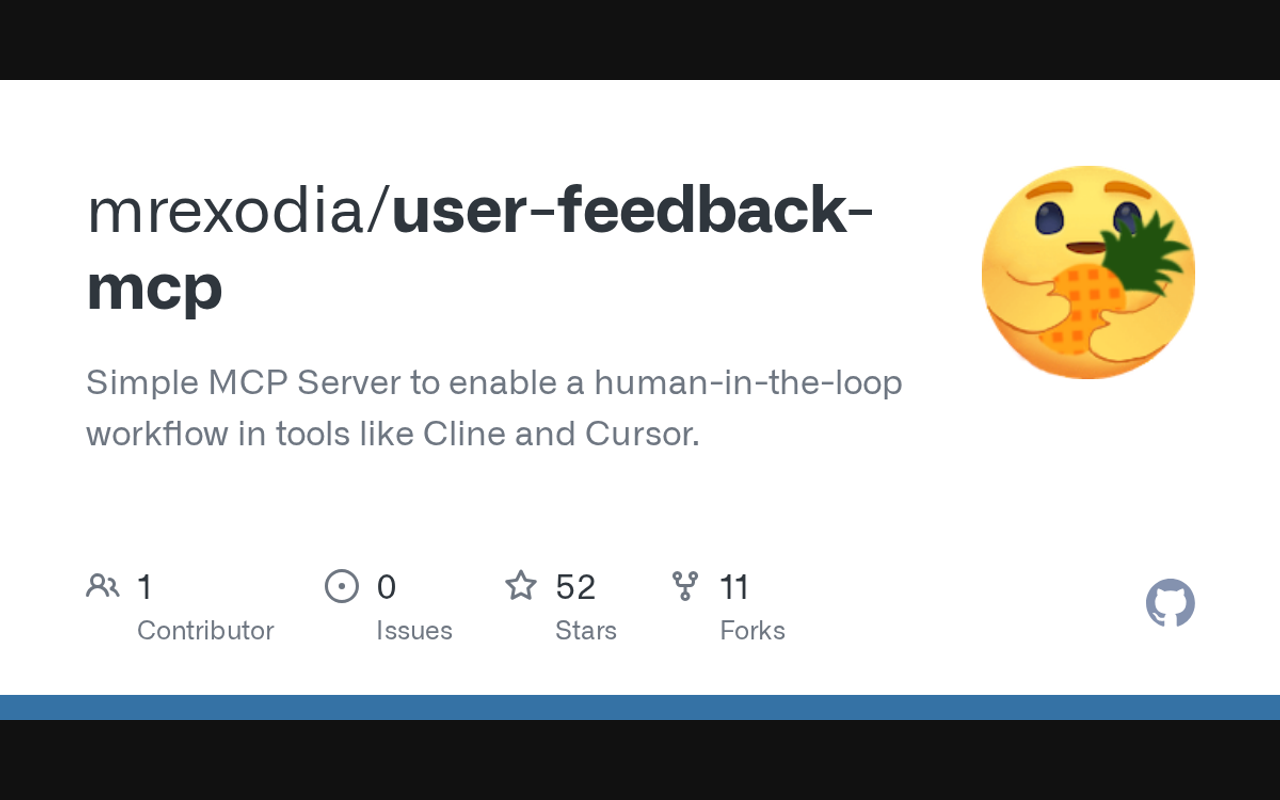Click the contributors people icon
The image size is (1280, 800).
[x=102, y=586]
